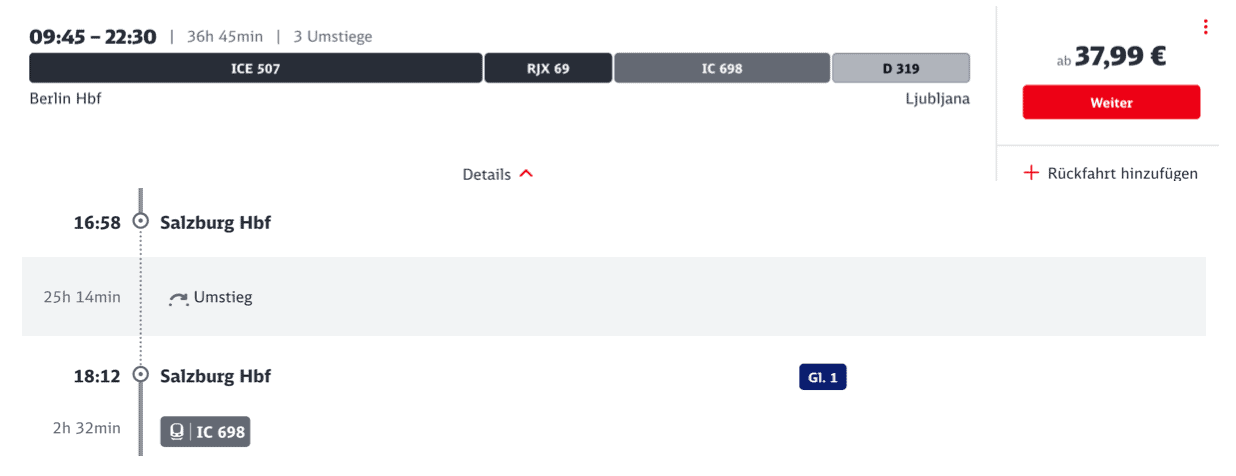The width and height of the screenshot is (1236, 476).
Task: Click the Gl. 1 platform badge
Action: point(822,377)
